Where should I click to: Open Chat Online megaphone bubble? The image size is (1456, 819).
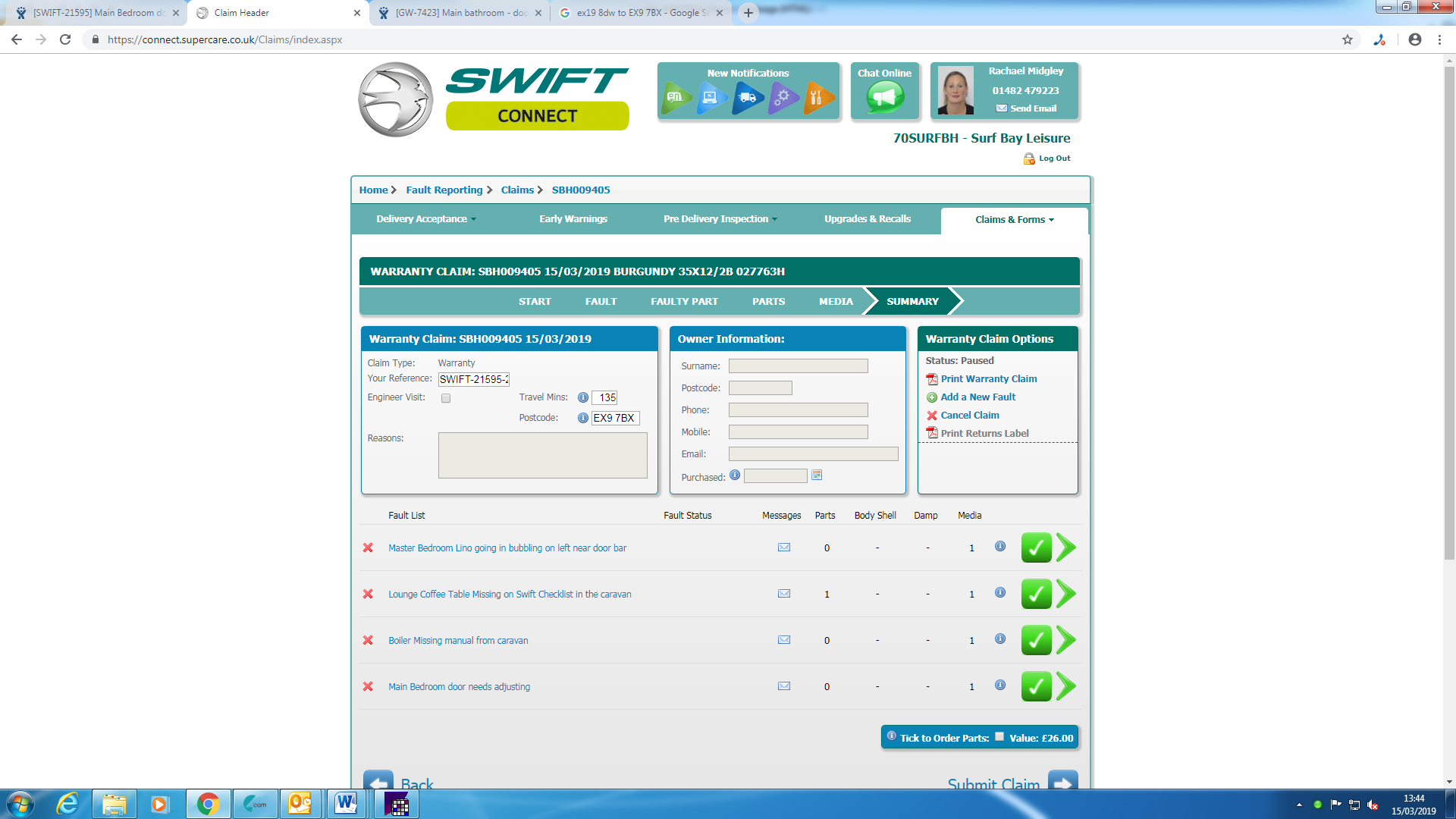click(x=885, y=97)
